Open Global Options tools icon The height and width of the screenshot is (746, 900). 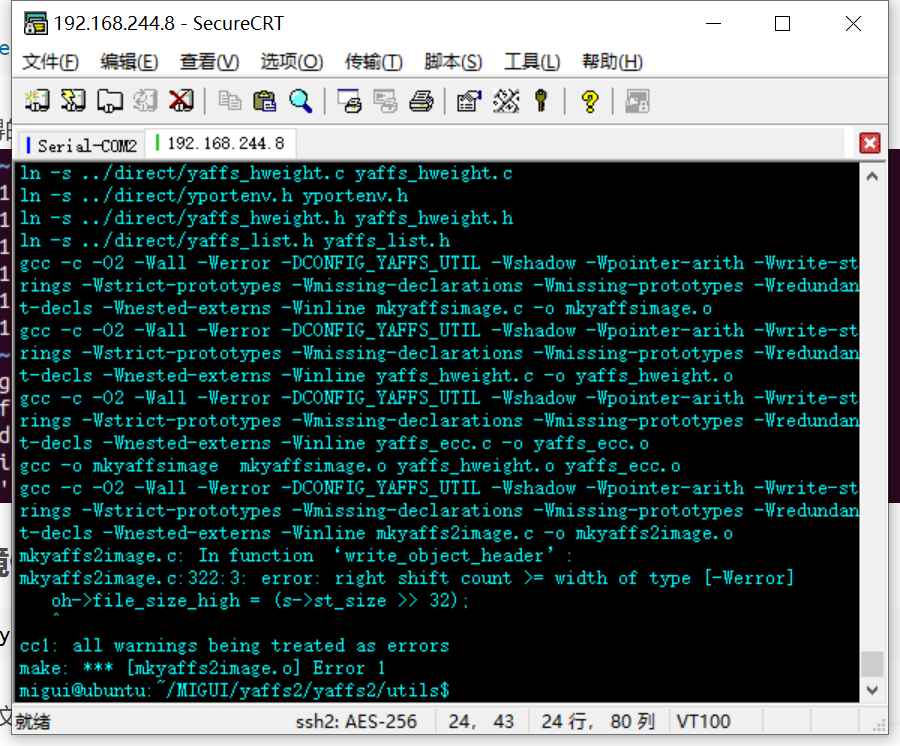click(506, 101)
